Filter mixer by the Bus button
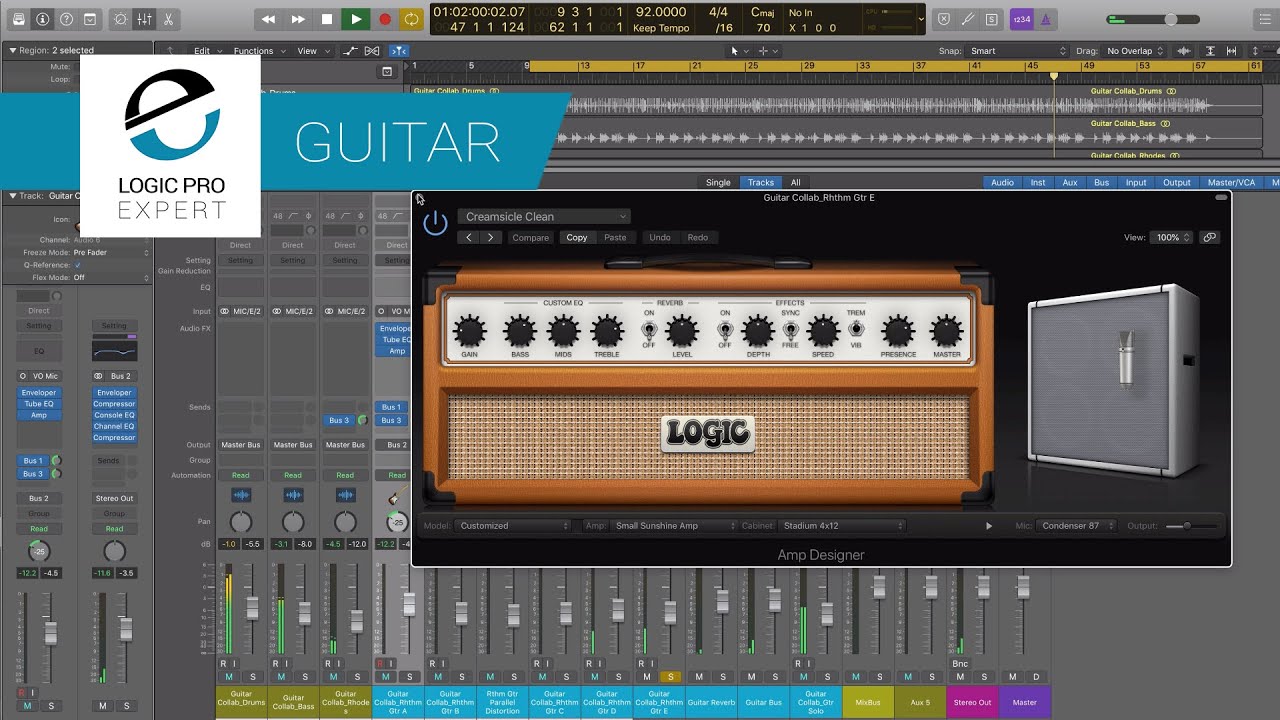 [x=1101, y=182]
